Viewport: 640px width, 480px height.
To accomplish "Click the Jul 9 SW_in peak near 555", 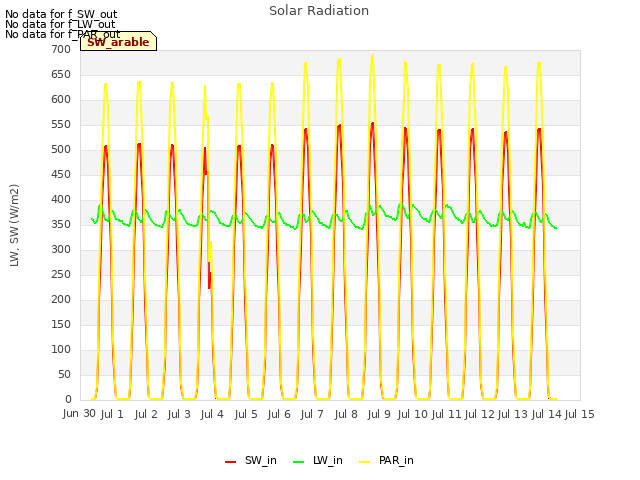I will click(372, 124).
